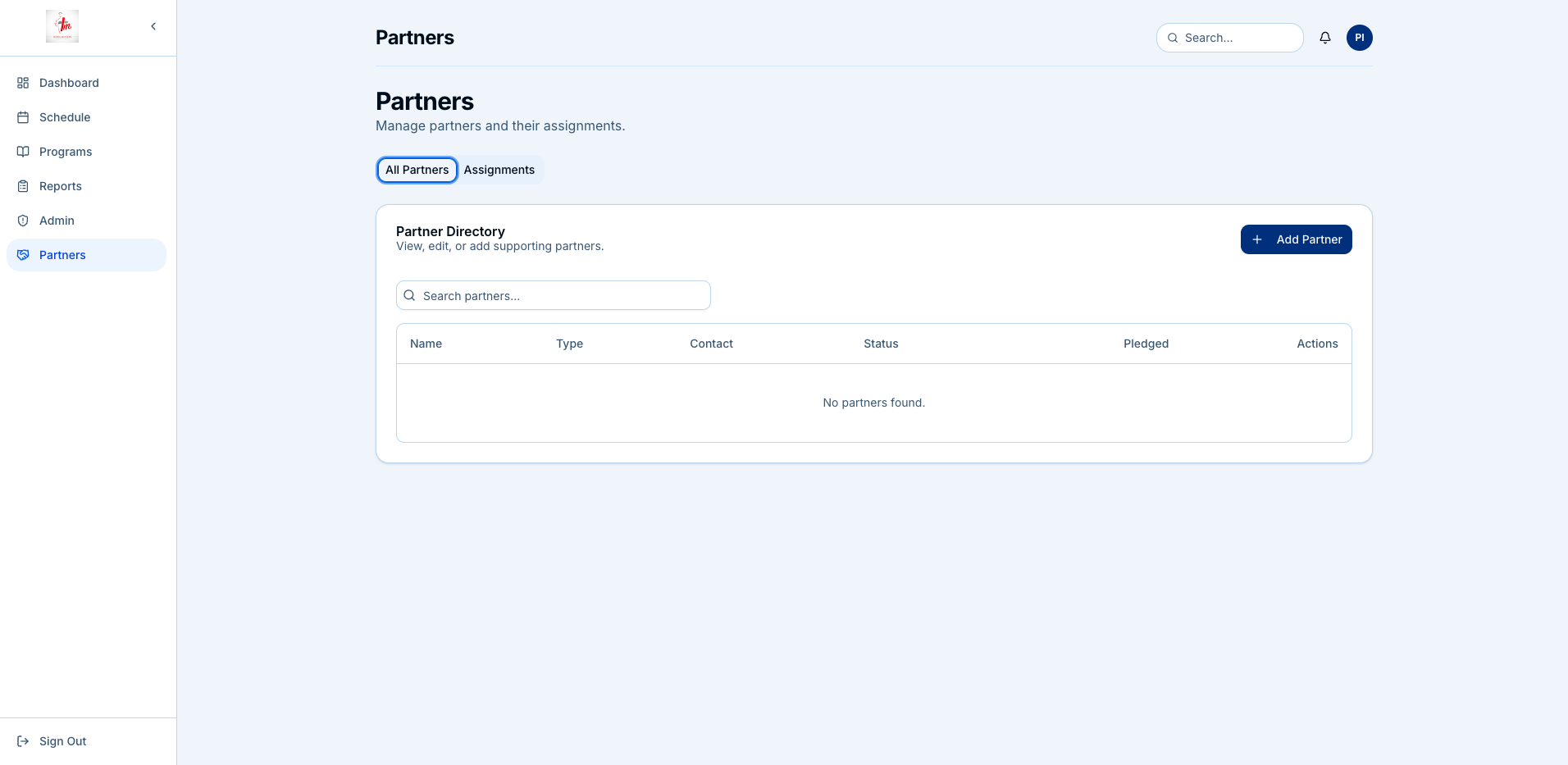Viewport: 1568px width, 765px height.
Task: Click the Admin shield icon
Action: click(23, 221)
